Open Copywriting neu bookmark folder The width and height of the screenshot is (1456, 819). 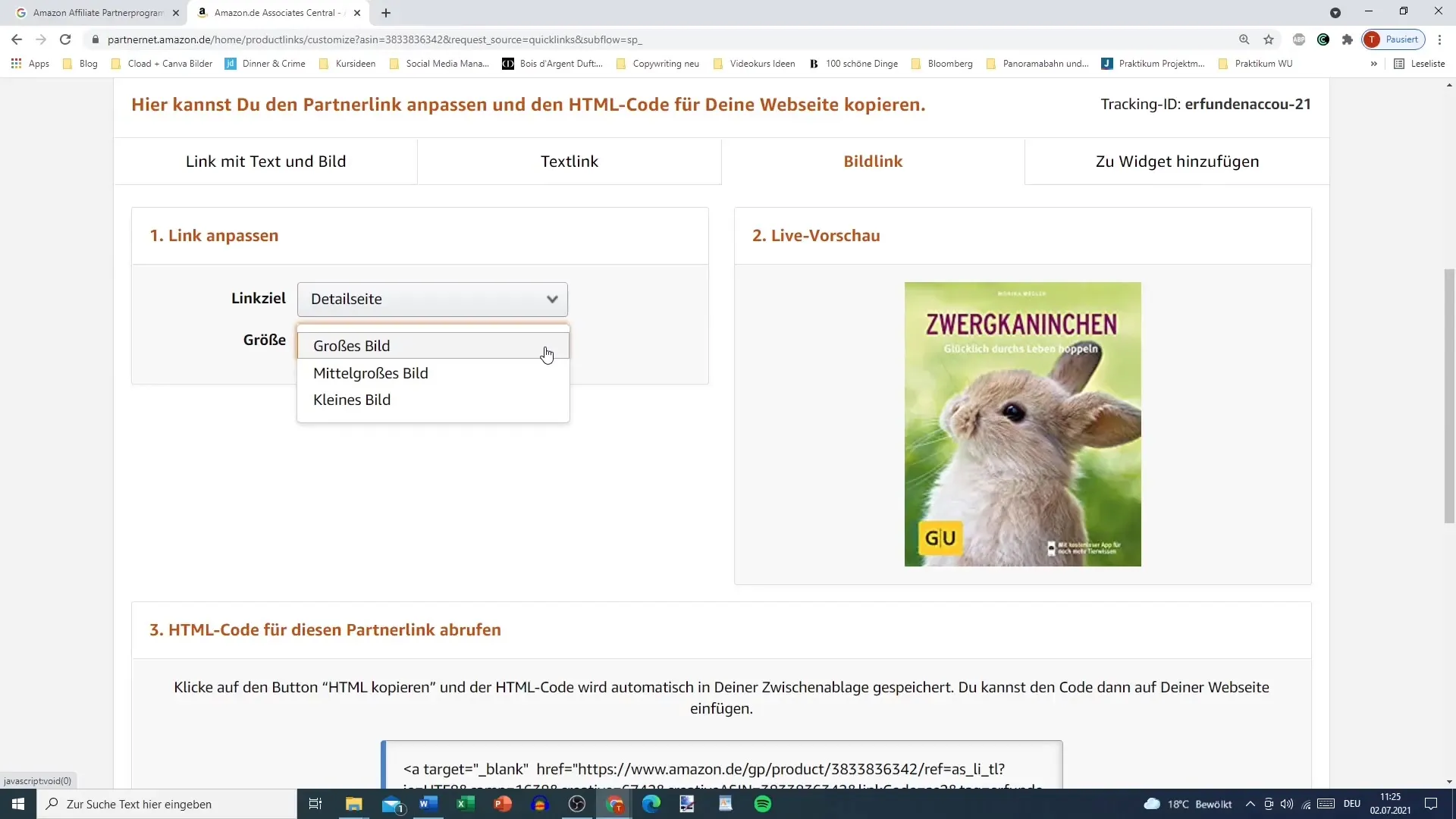tap(657, 64)
